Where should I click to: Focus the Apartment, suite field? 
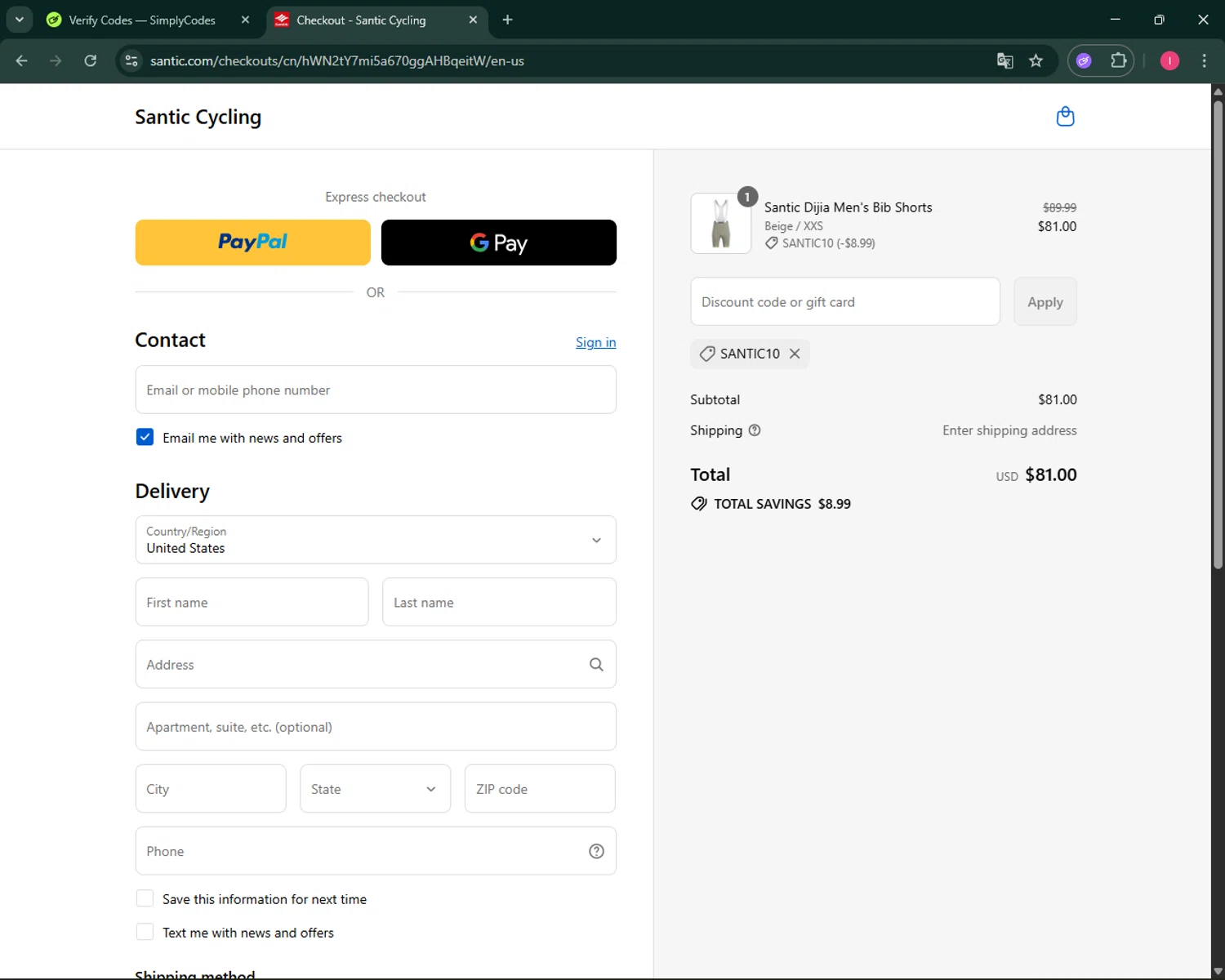pos(376,727)
